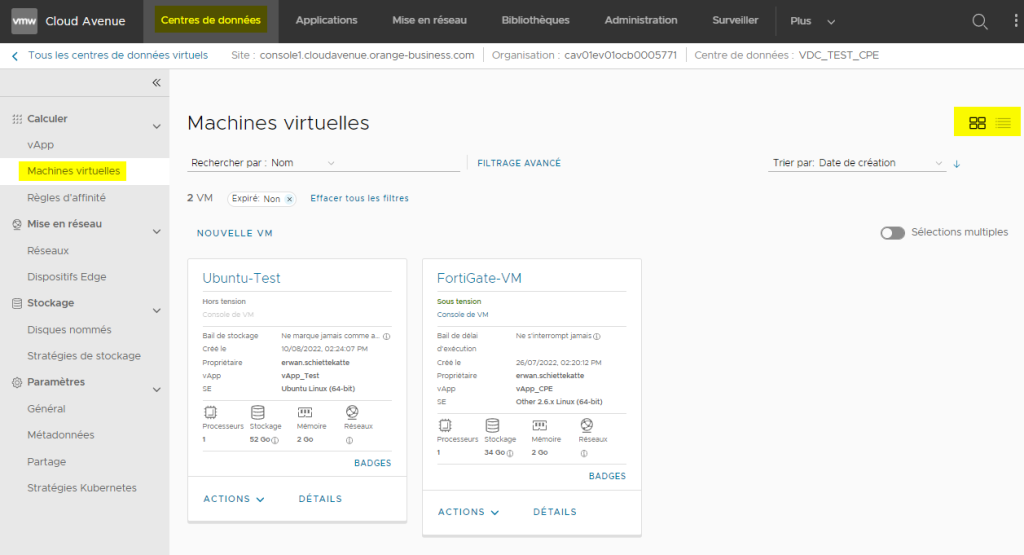This screenshot has height=555, width=1024.
Task: Click Ubuntu-Test Mémoire icon
Action: tap(305, 412)
